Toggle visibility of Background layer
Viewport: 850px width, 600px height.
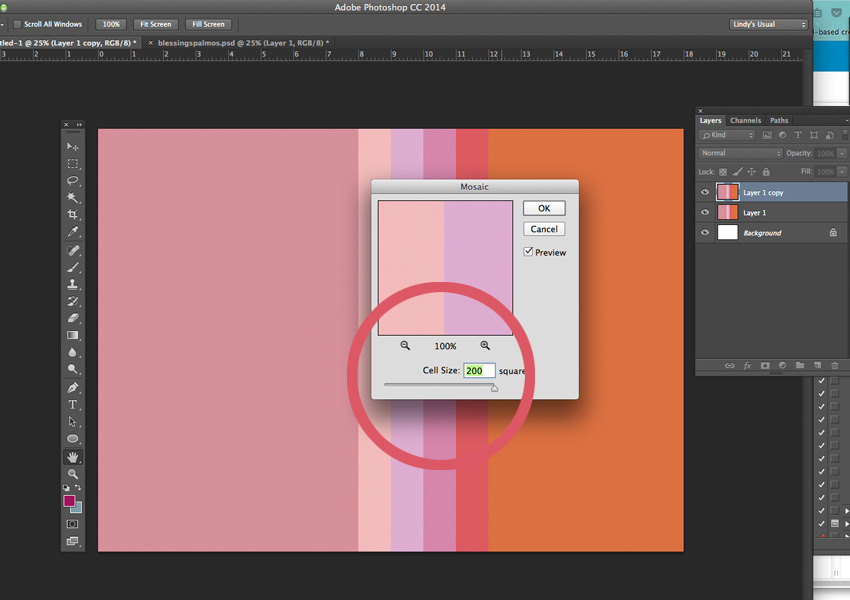705,233
